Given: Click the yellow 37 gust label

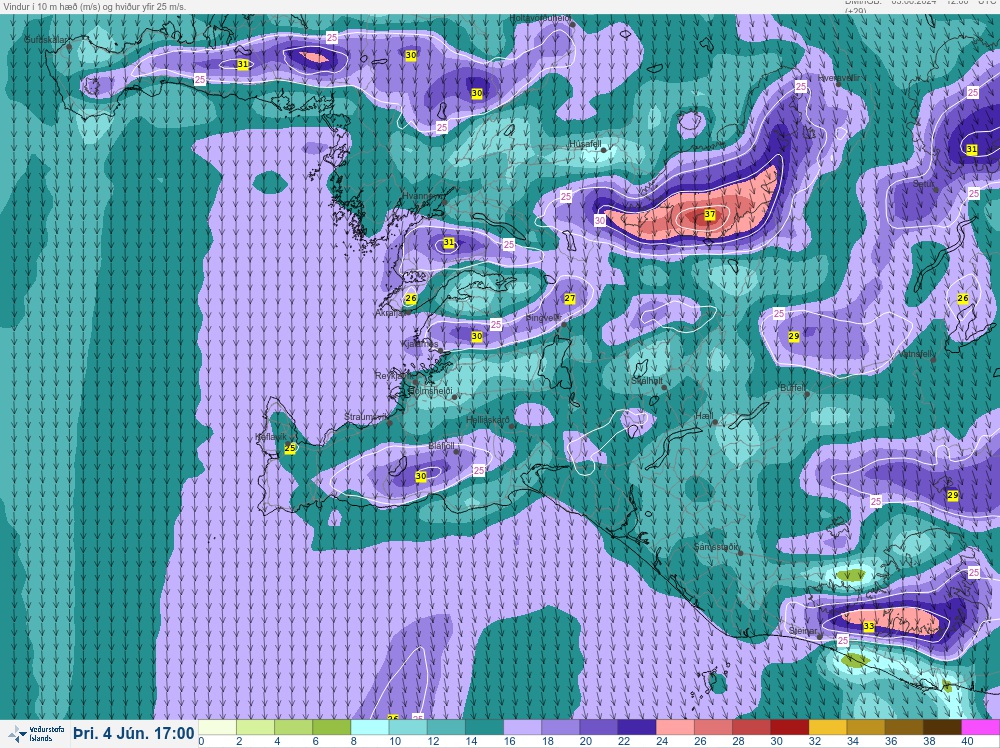Looking at the screenshot, I should tap(710, 214).
